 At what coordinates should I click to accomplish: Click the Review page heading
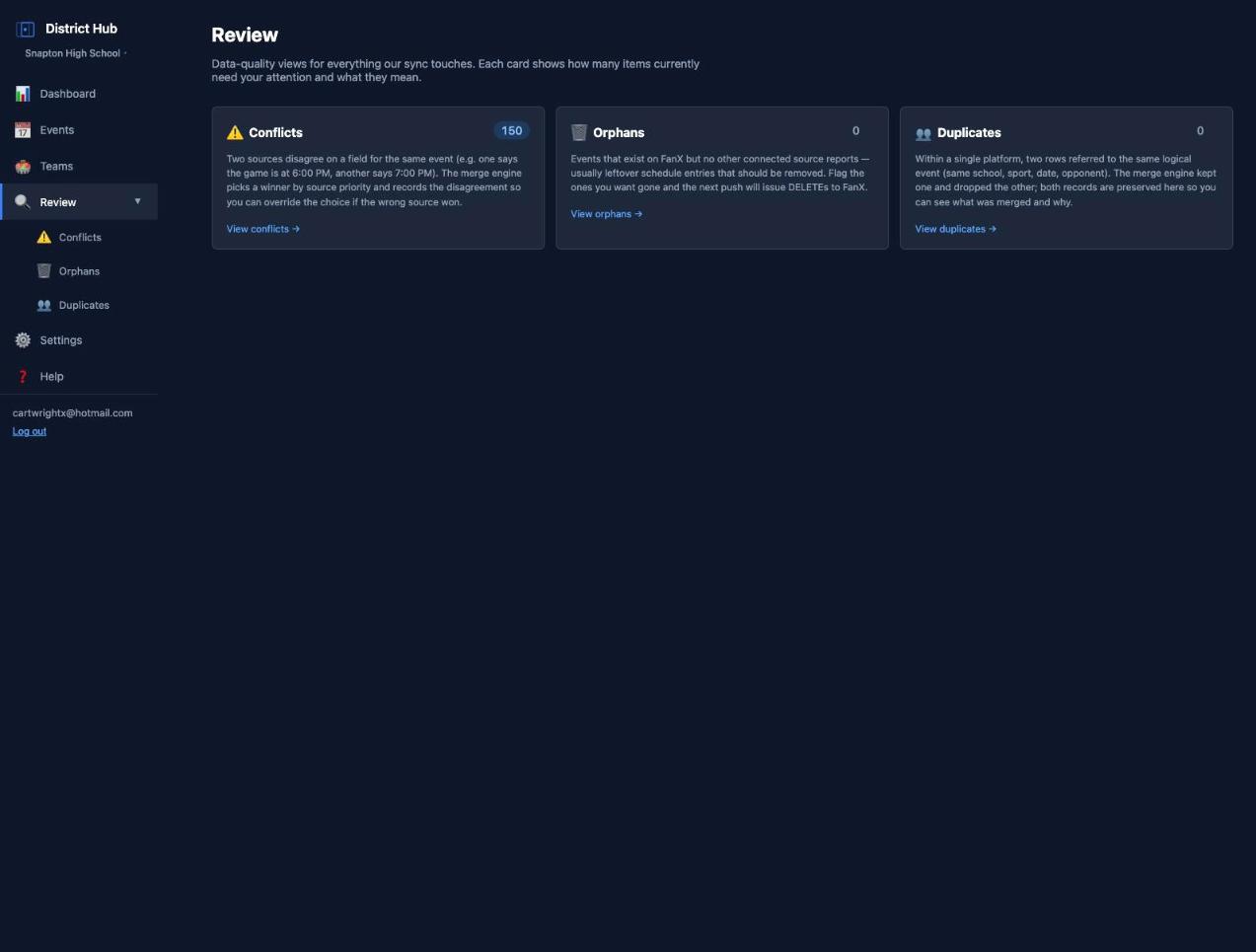tap(245, 35)
